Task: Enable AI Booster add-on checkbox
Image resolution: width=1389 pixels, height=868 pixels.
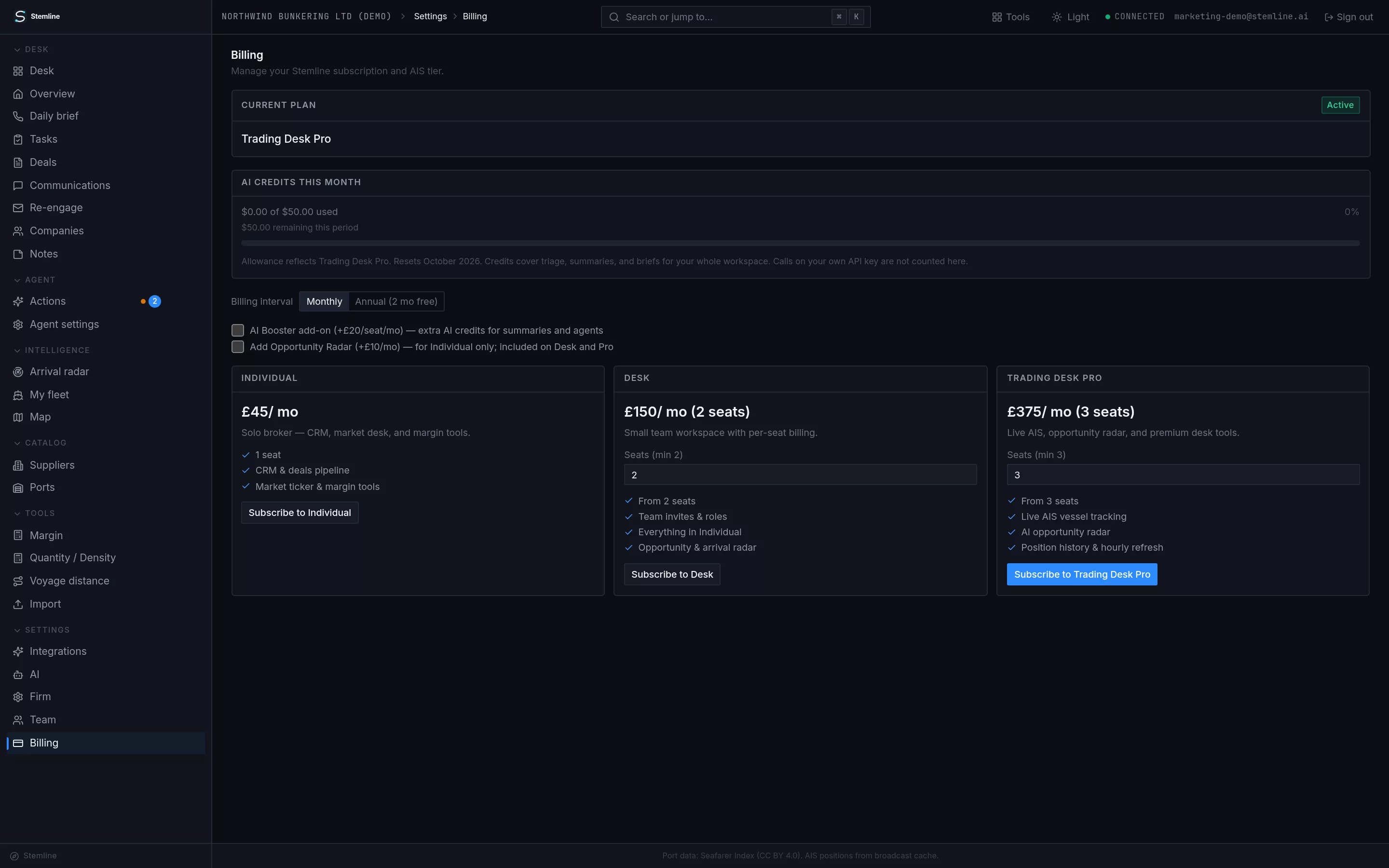Action: tap(238, 330)
